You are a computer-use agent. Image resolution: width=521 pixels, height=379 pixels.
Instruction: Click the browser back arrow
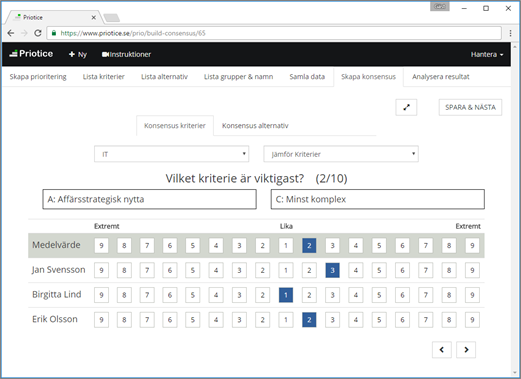(x=11, y=33)
